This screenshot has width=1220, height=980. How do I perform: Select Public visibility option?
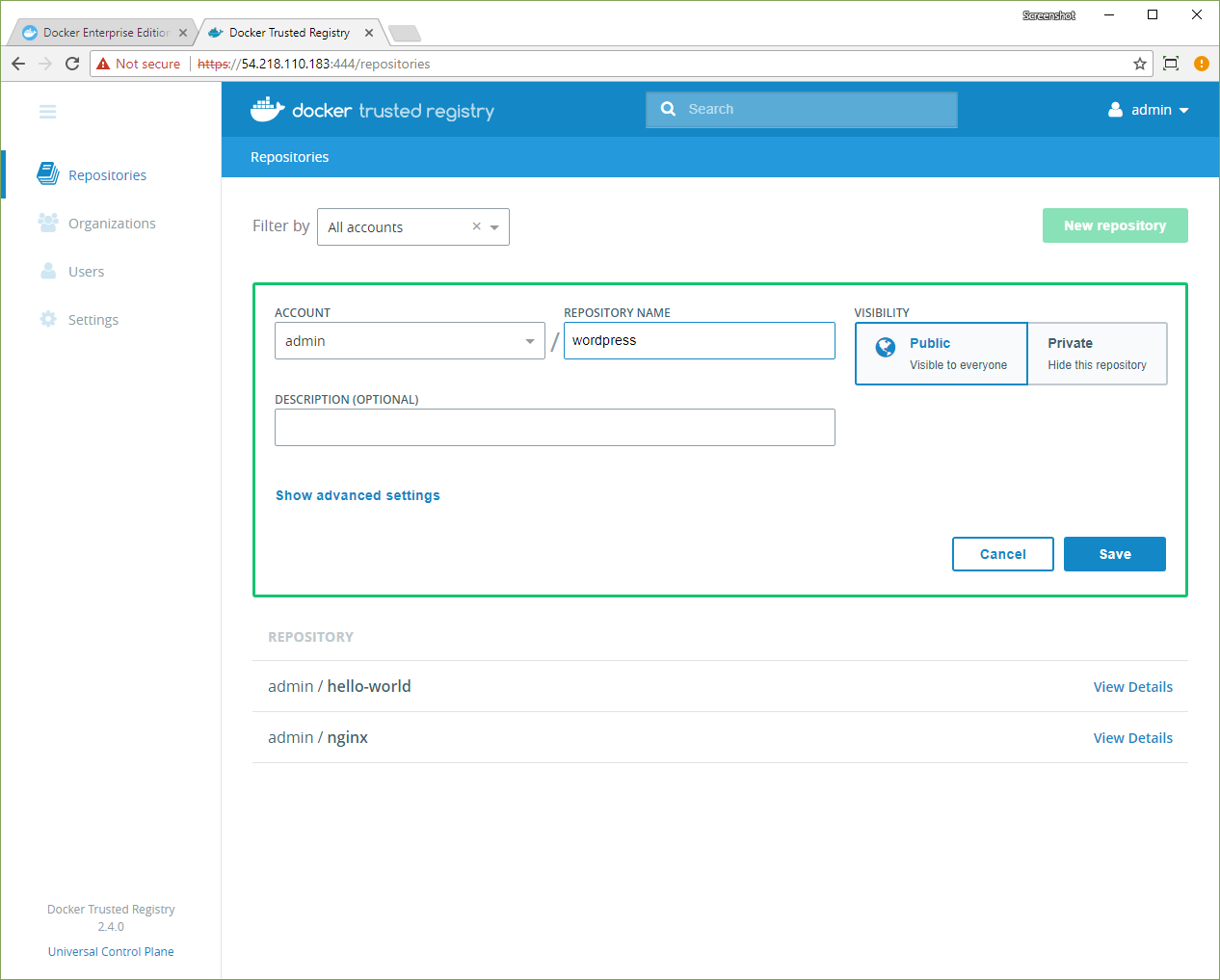click(x=941, y=354)
